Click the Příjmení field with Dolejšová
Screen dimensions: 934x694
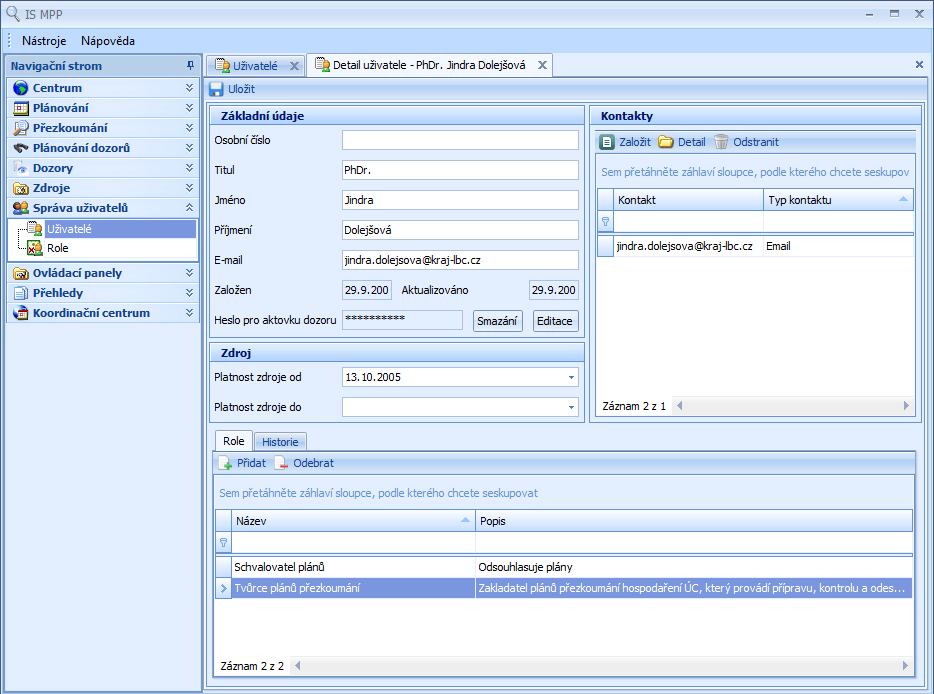click(460, 231)
